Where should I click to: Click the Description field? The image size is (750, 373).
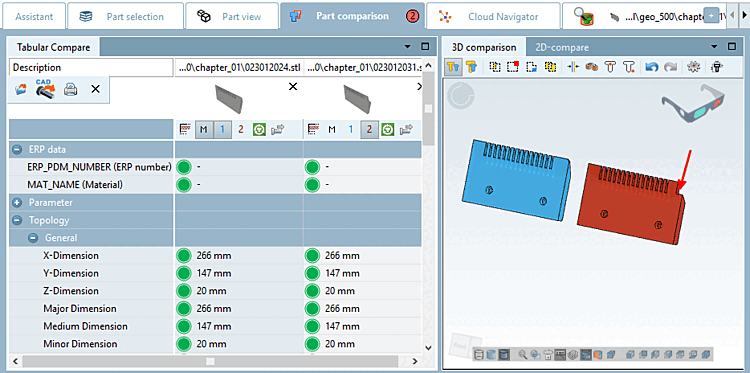91,67
